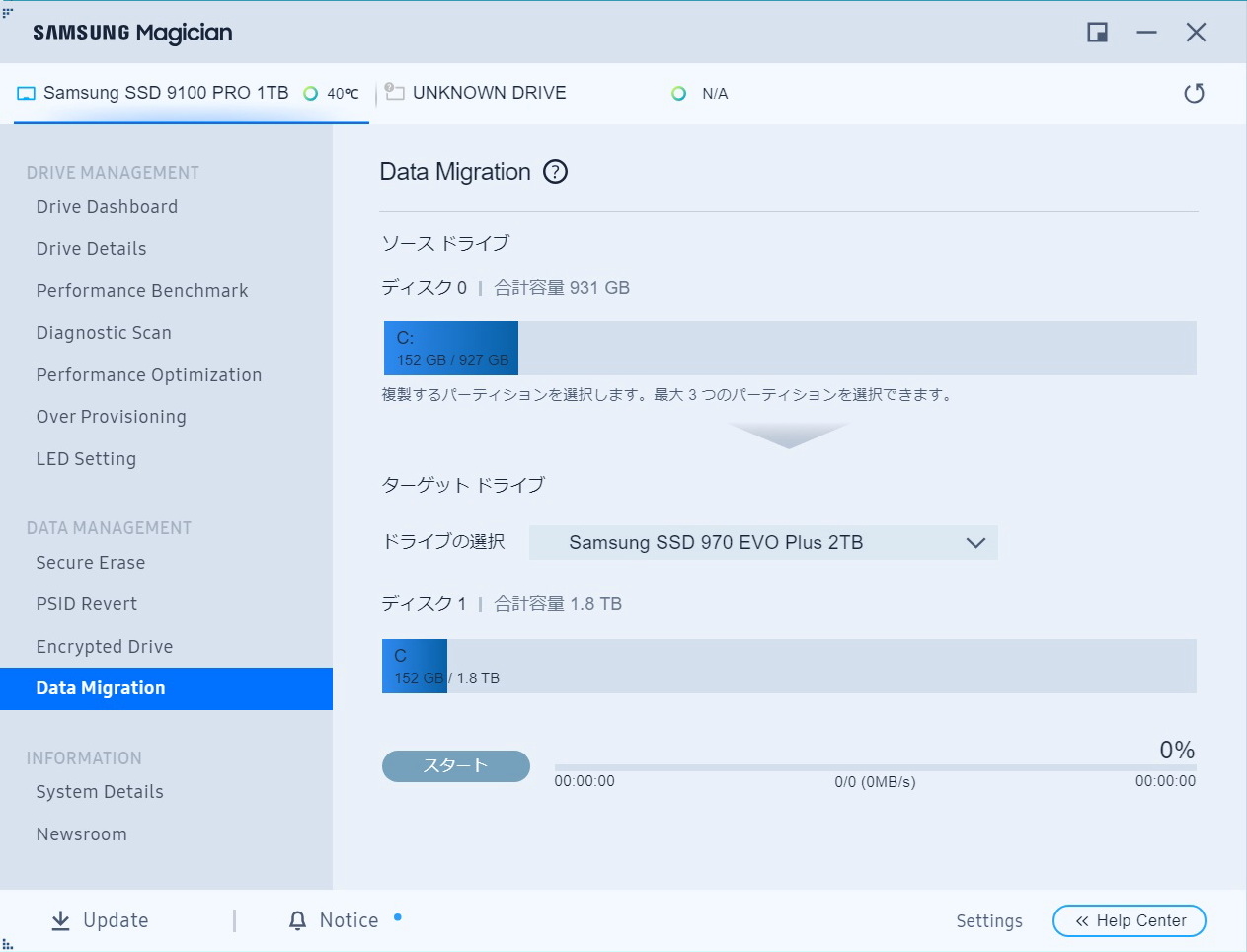Open Newsroom

(x=82, y=834)
